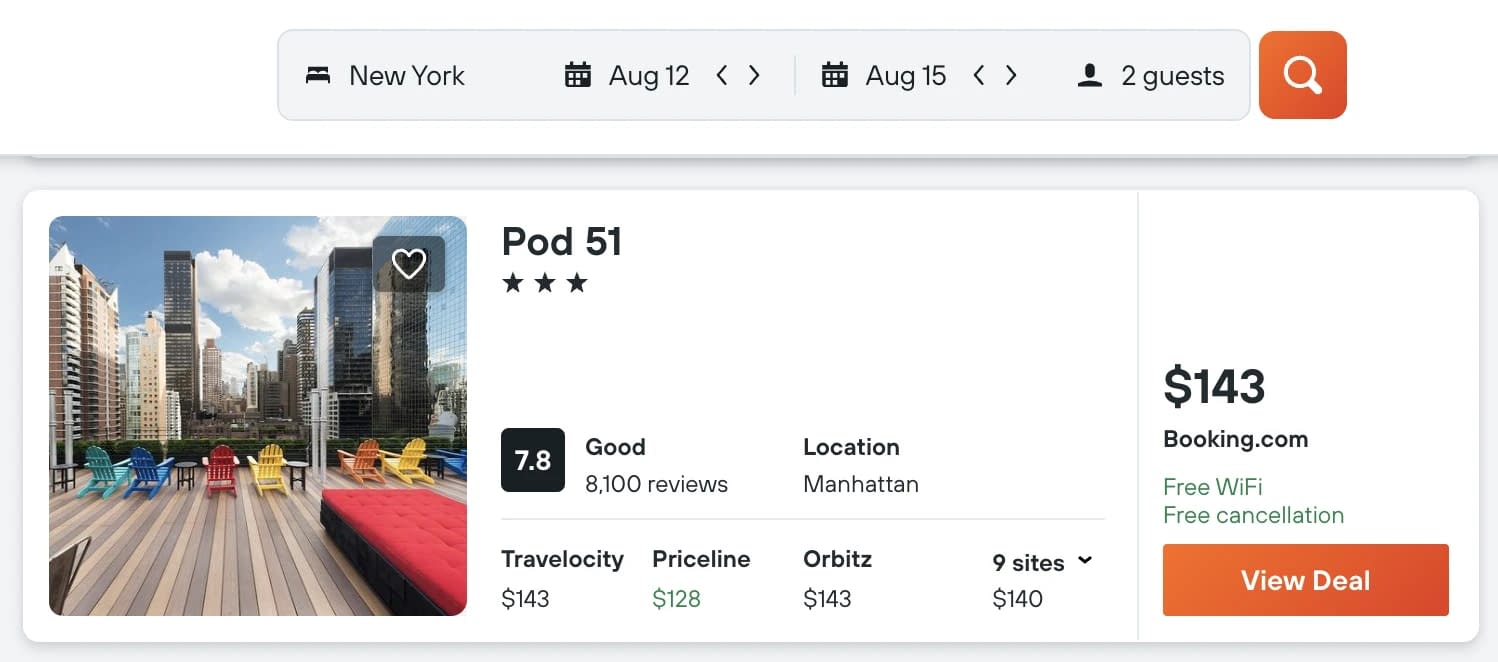Move the Aug 15 check-out date back one day
Screen dimensions: 1498x662
979,75
